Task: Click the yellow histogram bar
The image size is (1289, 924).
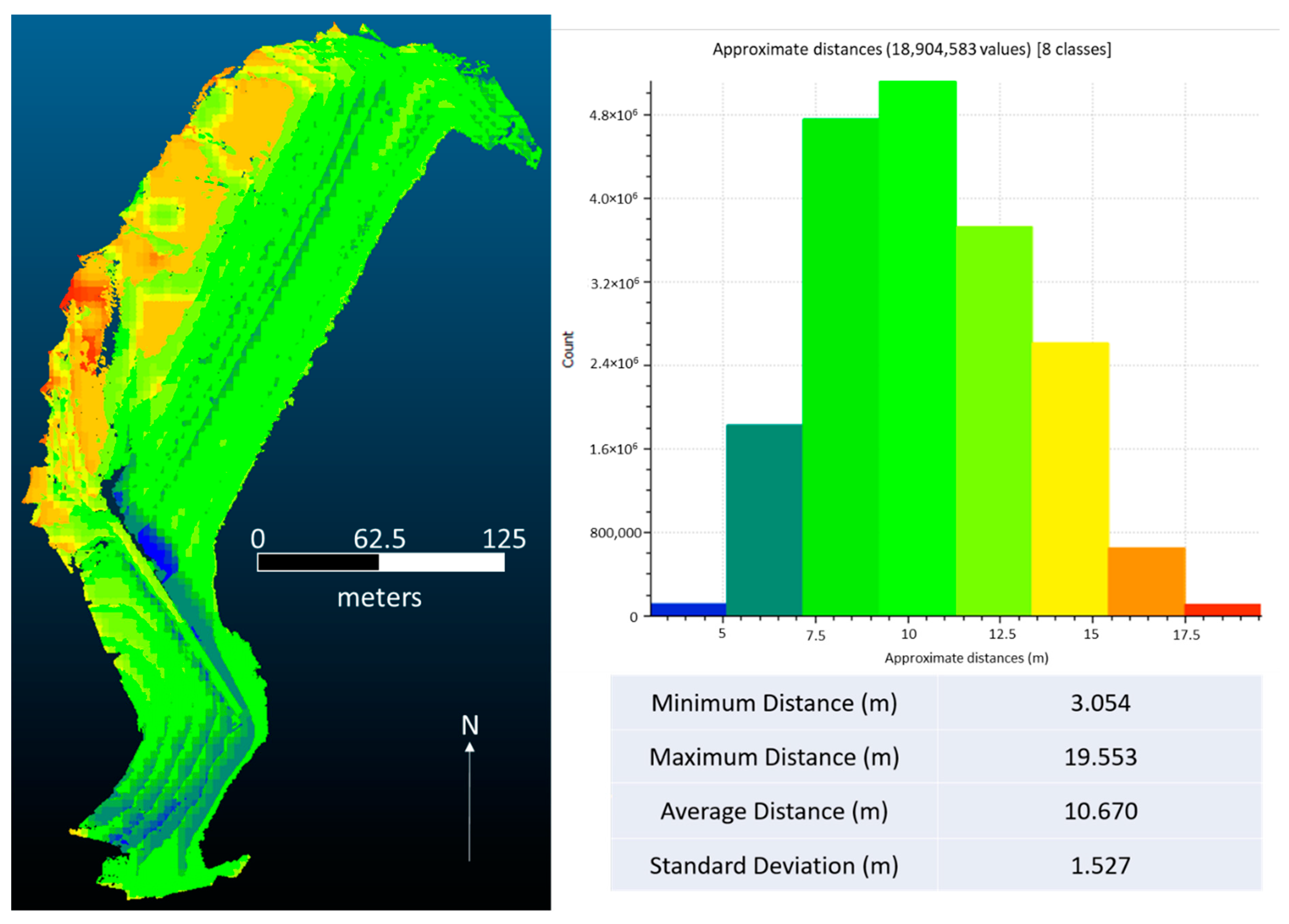Action: pos(1070,479)
